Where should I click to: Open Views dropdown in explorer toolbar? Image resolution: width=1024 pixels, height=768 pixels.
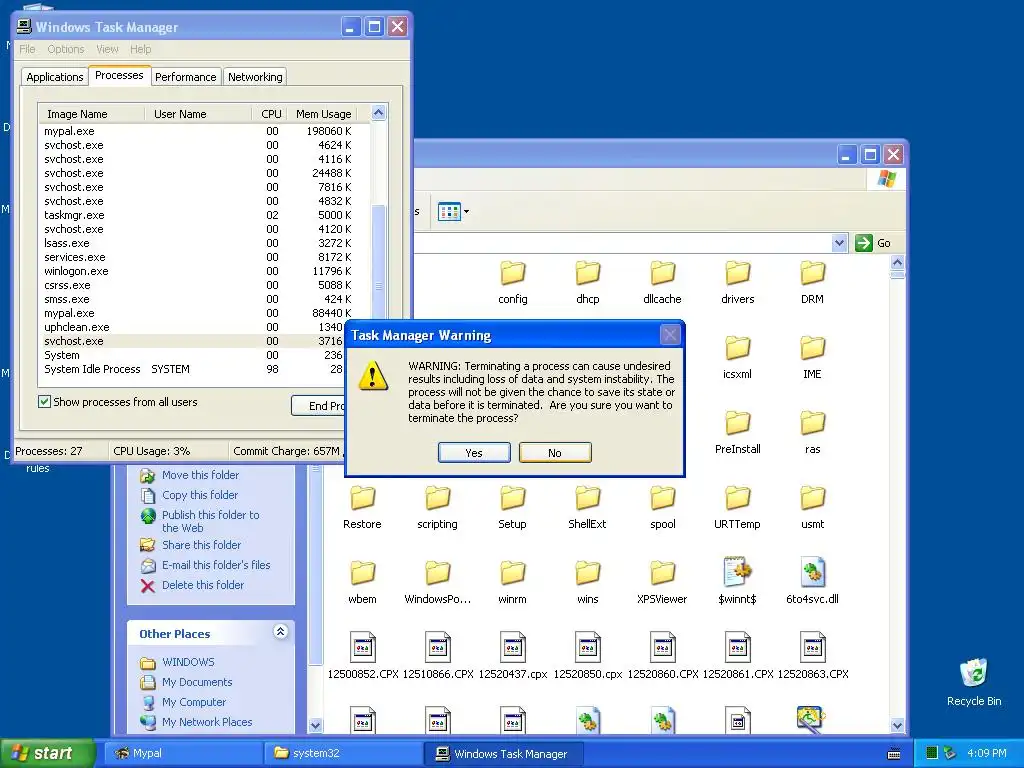(x=453, y=212)
